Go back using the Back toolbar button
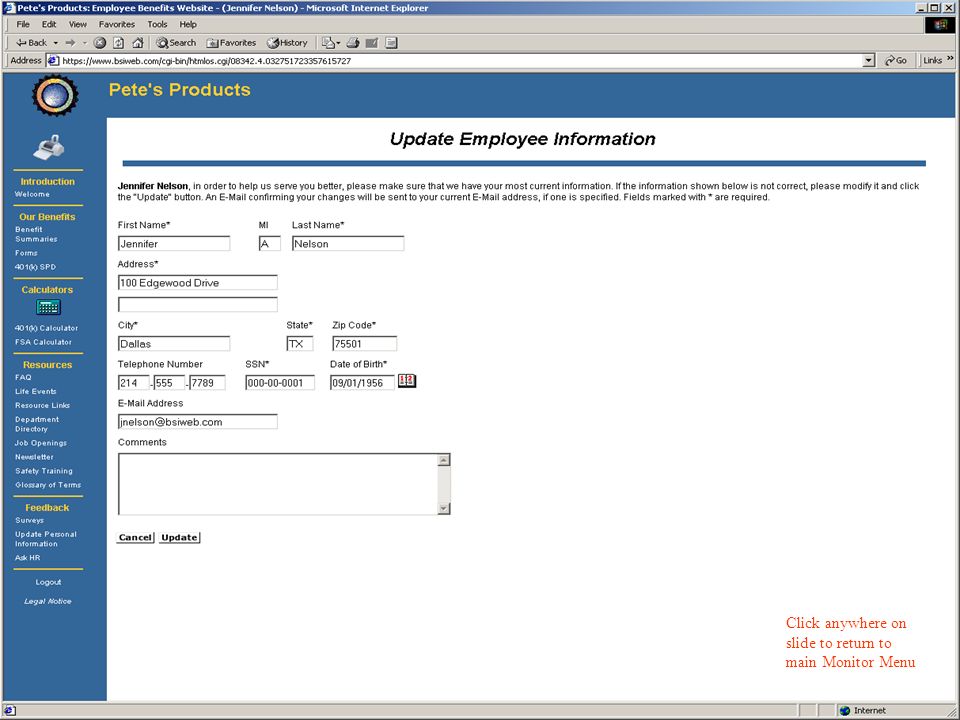This screenshot has height=720, width=960. click(x=31, y=43)
